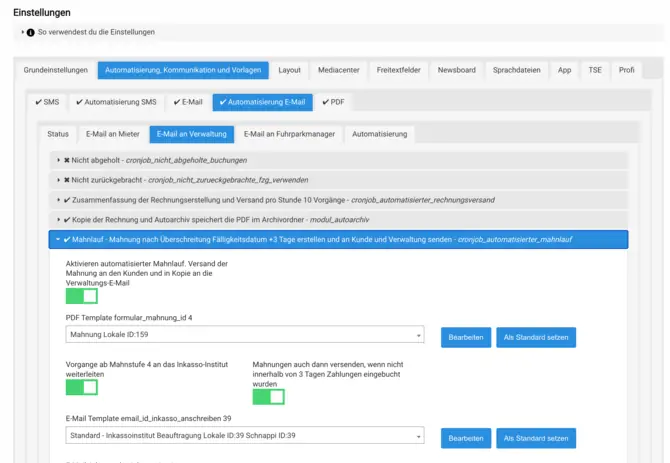
Task: Toggle 'Vorgänge ab Mahnstufe 4 an Inkasso-Institut' switch
Action: pos(82,387)
